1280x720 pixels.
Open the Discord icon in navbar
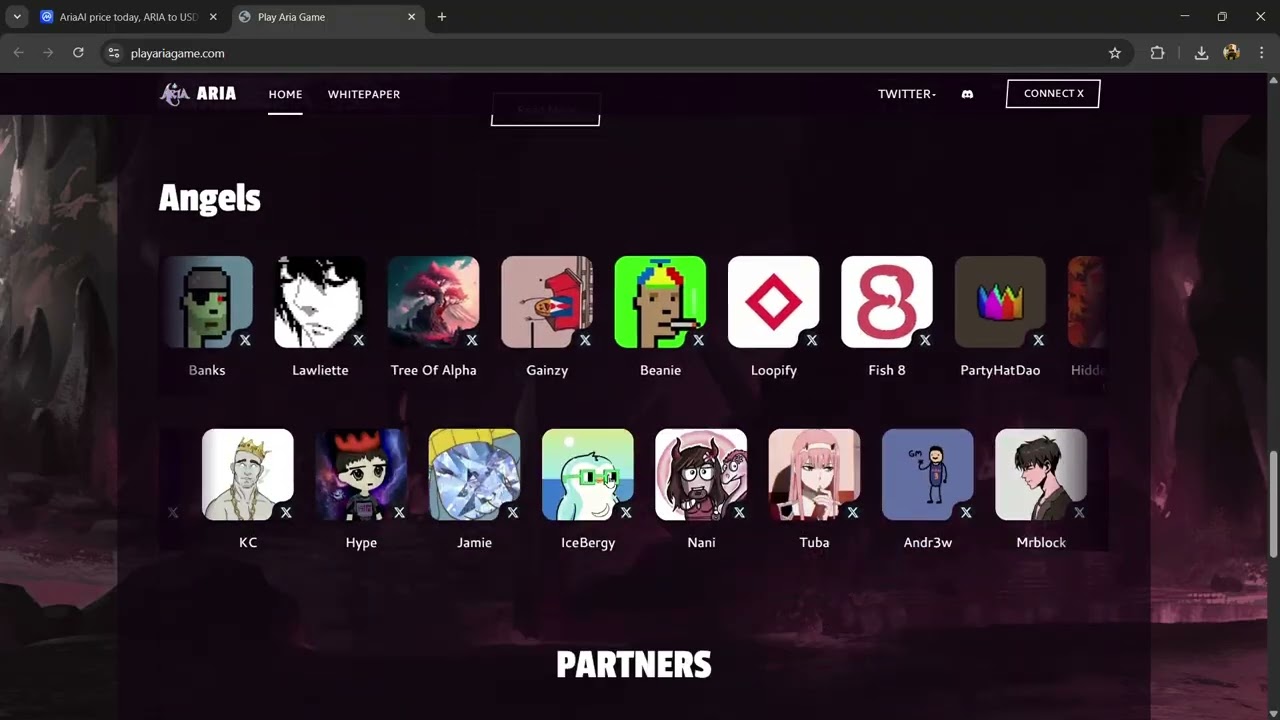point(967,94)
